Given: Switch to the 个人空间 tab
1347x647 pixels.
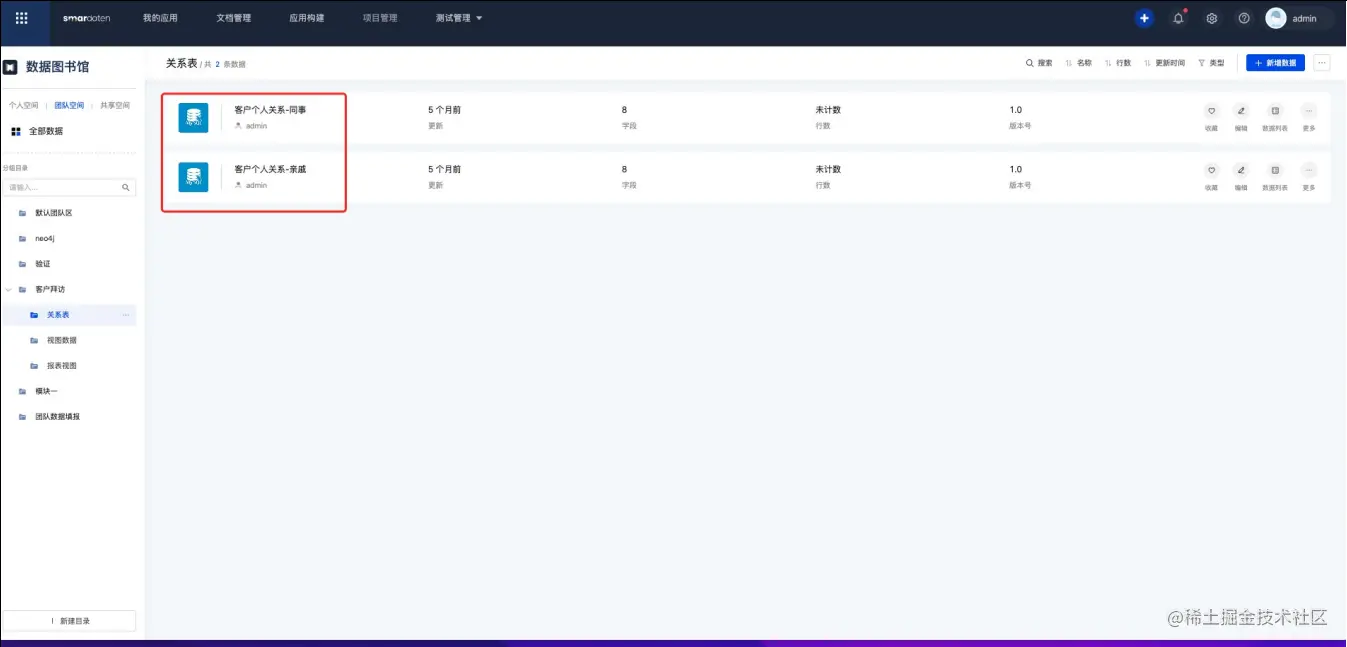Looking at the screenshot, I should pyautogui.click(x=24, y=105).
